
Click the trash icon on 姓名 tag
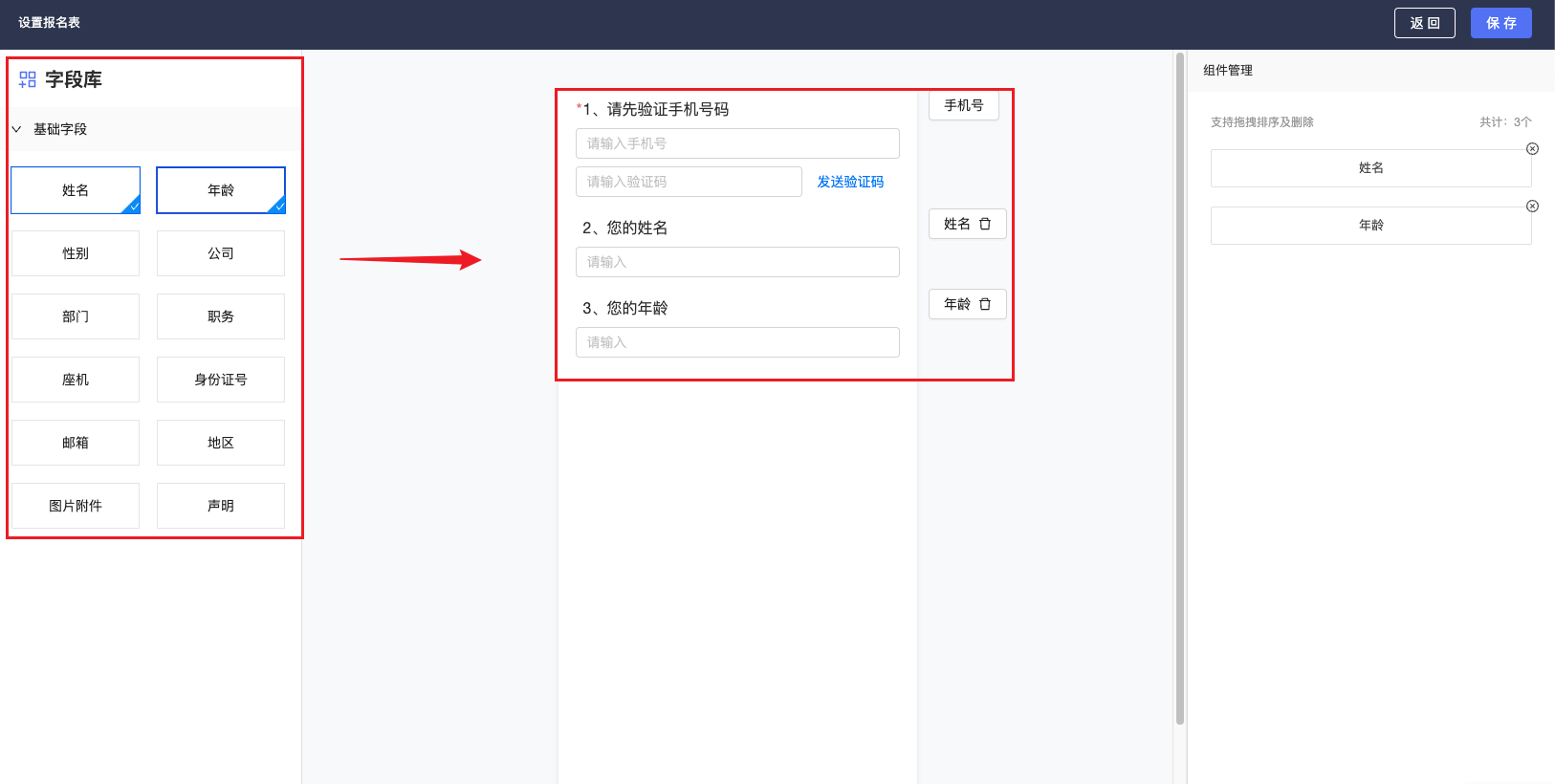click(x=985, y=224)
